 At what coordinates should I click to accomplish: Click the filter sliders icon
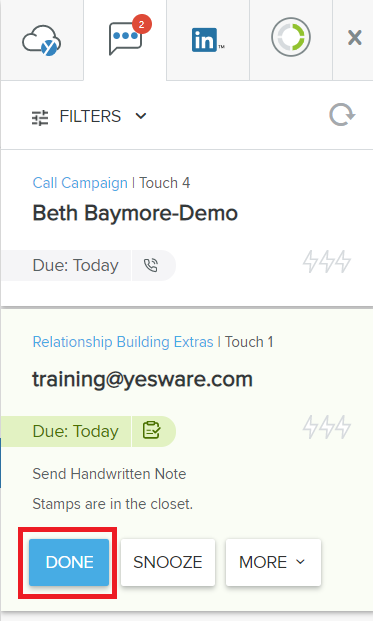[40, 118]
